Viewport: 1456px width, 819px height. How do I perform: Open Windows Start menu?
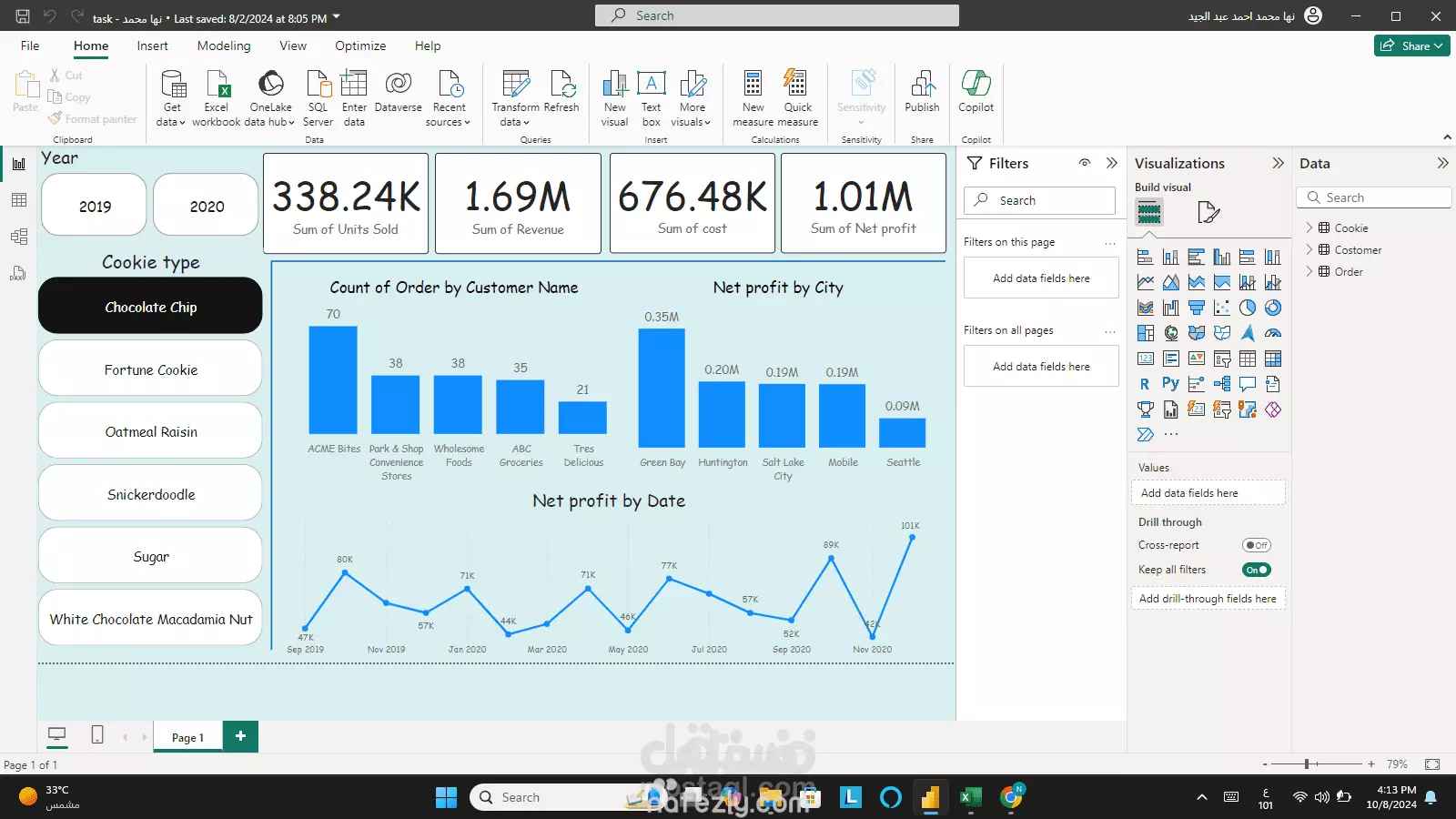pyautogui.click(x=446, y=797)
